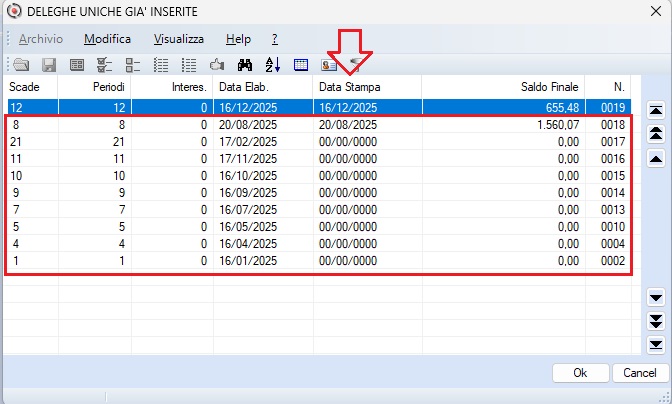Viewport: 672px width, 404px height.
Task: Close the Deleghe Uniche window
Action: [656, 11]
